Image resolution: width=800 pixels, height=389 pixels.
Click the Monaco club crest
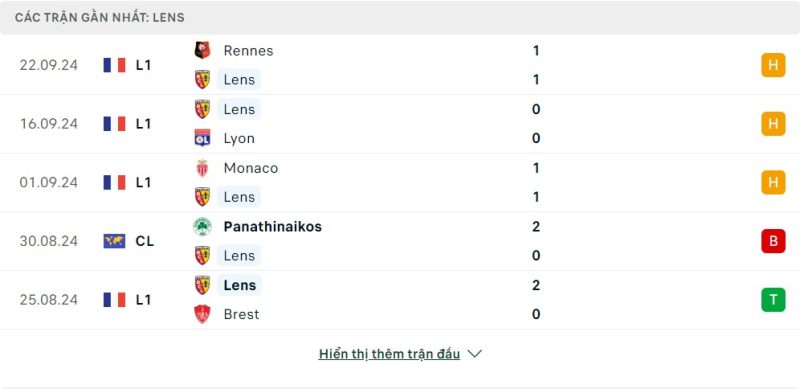coord(203,168)
